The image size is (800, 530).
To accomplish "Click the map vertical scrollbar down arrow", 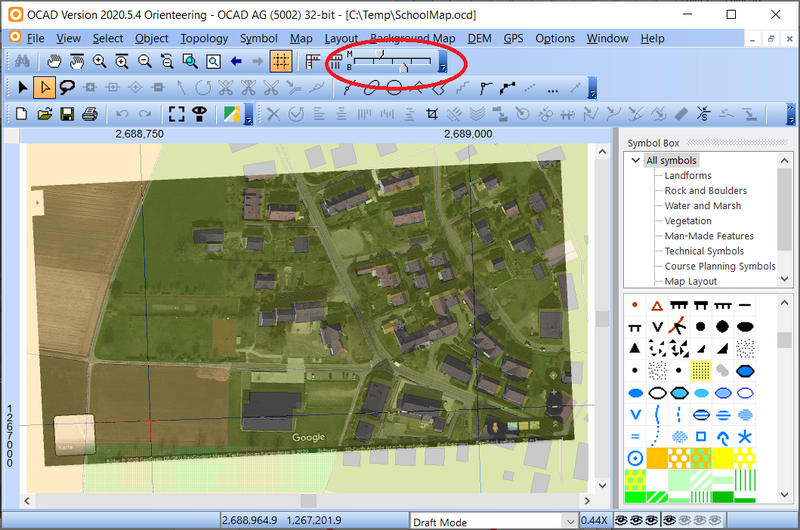I will (603, 485).
